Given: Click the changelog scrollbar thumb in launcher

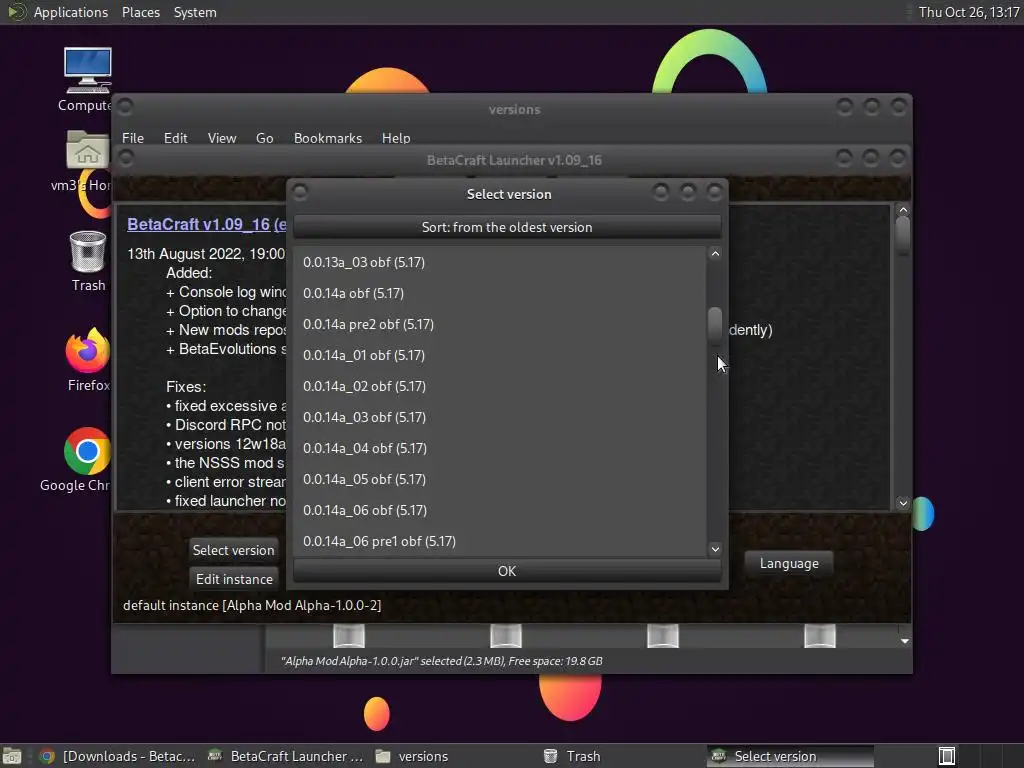Looking at the screenshot, I should pyautogui.click(x=903, y=236).
